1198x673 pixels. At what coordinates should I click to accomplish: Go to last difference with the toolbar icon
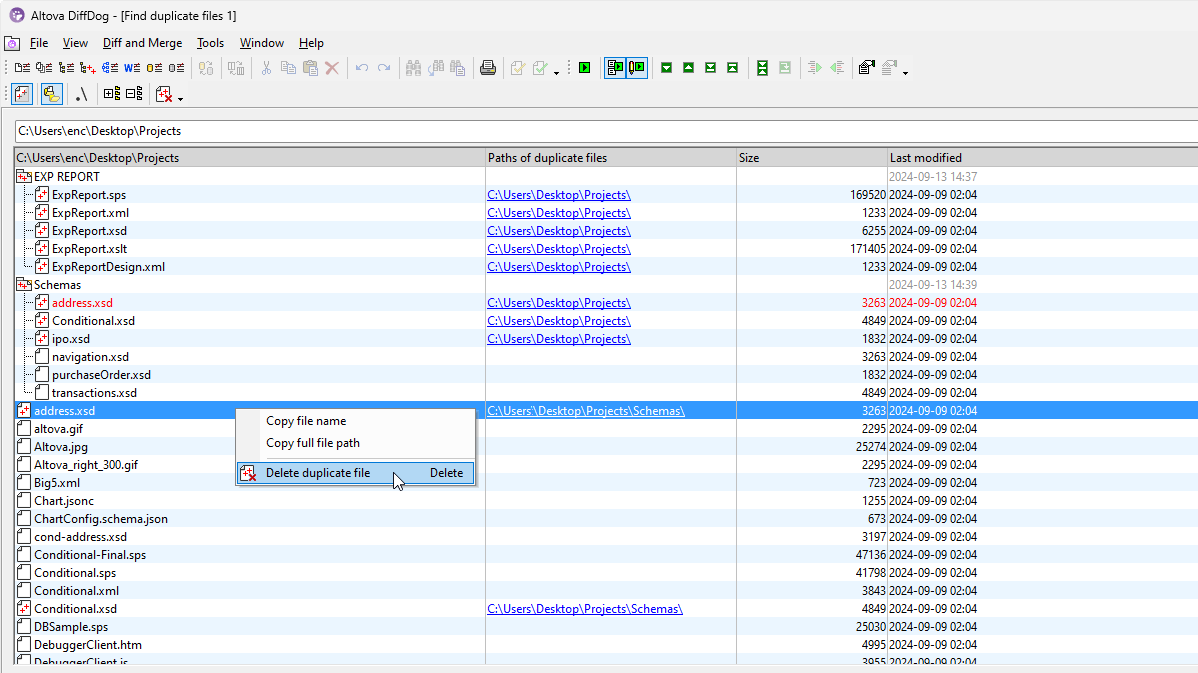(710, 67)
